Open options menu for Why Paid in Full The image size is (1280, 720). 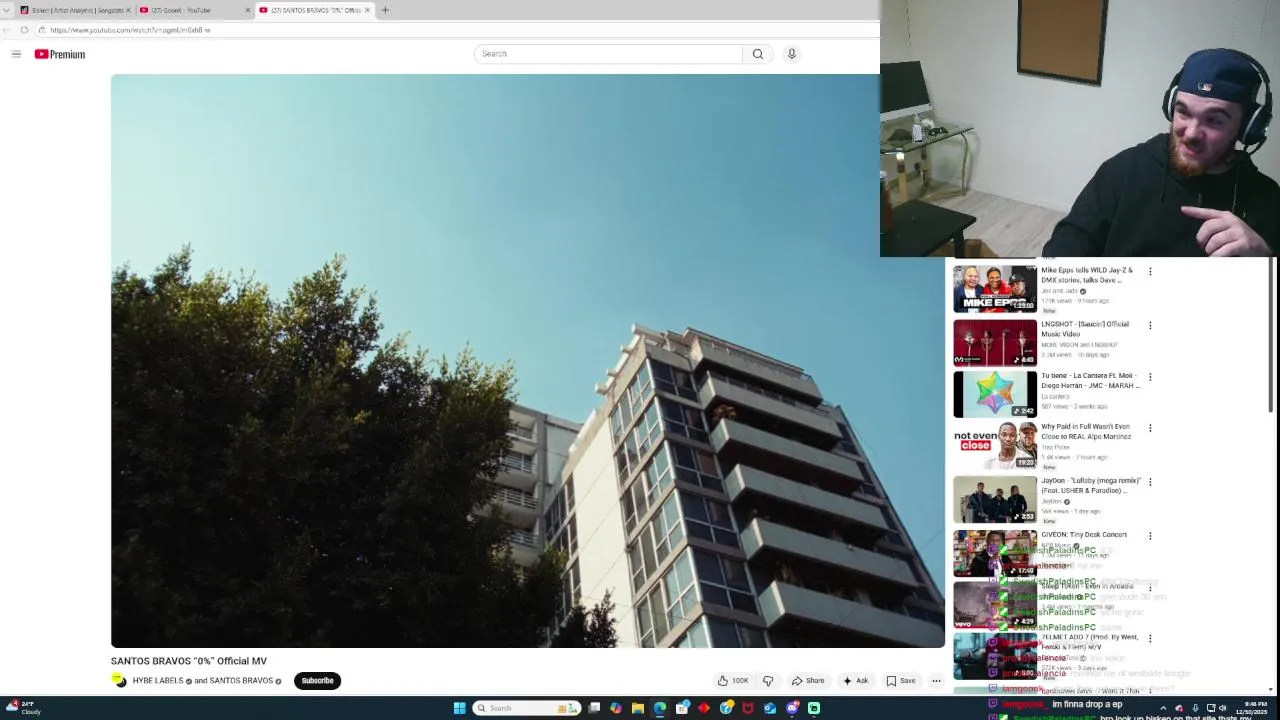coord(1150,428)
